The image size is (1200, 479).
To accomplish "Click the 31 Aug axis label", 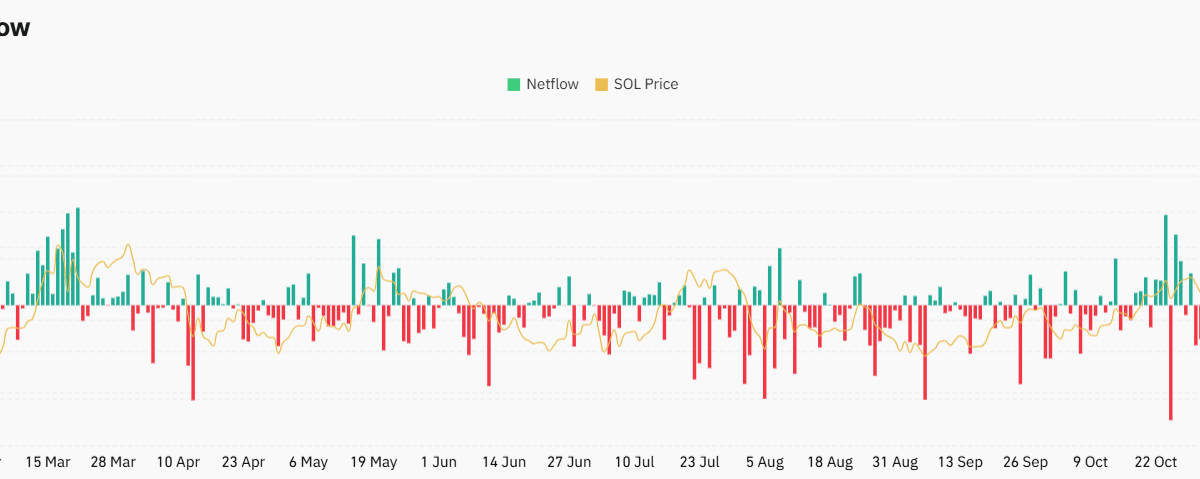I will pyautogui.click(x=895, y=462).
